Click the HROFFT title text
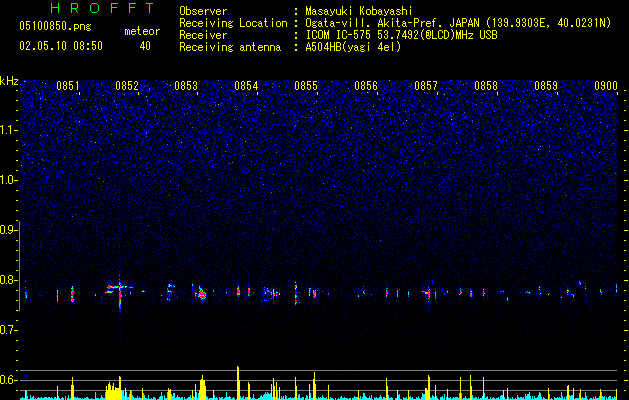This screenshot has height=400, width=629. tap(102, 8)
